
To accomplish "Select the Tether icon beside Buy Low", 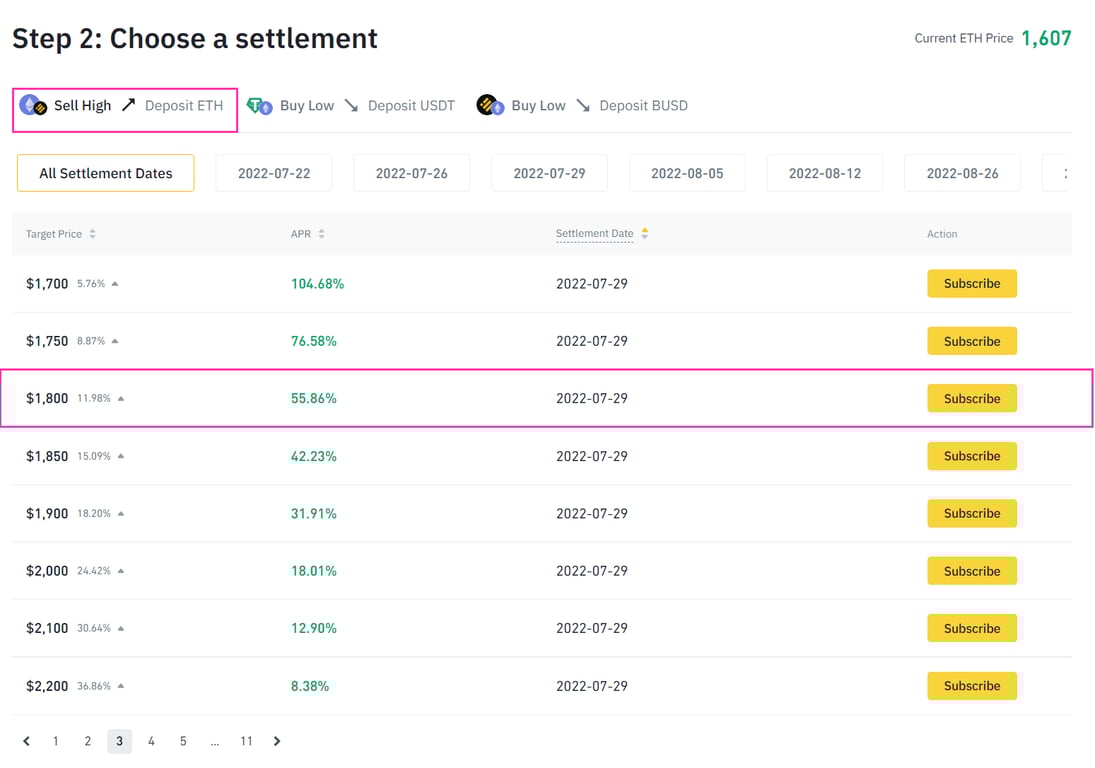I will click(x=260, y=105).
